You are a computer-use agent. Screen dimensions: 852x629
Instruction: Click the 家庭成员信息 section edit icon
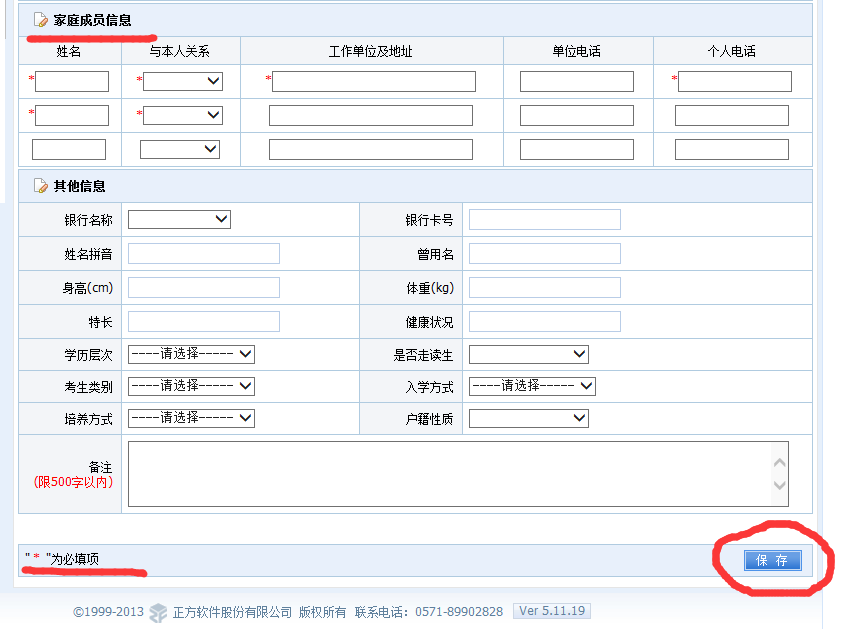(x=40, y=20)
